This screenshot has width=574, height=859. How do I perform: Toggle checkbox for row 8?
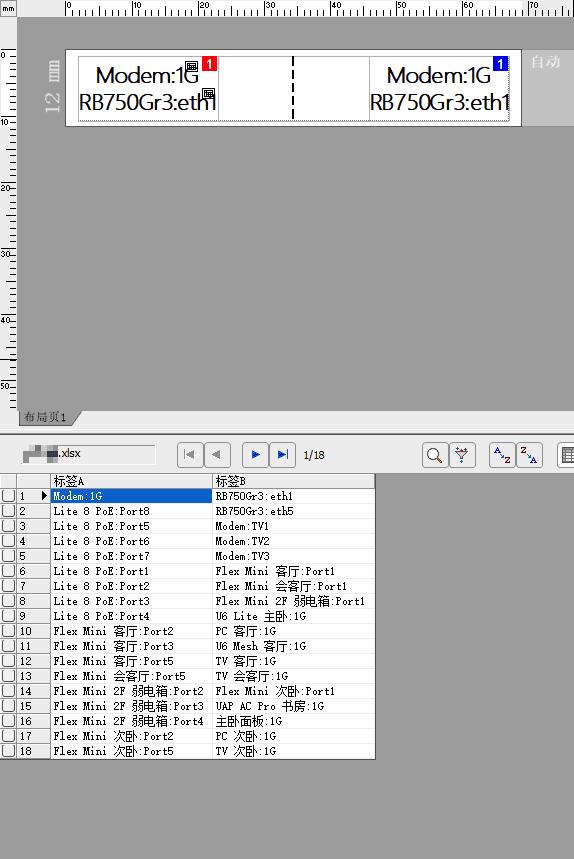click(8, 601)
